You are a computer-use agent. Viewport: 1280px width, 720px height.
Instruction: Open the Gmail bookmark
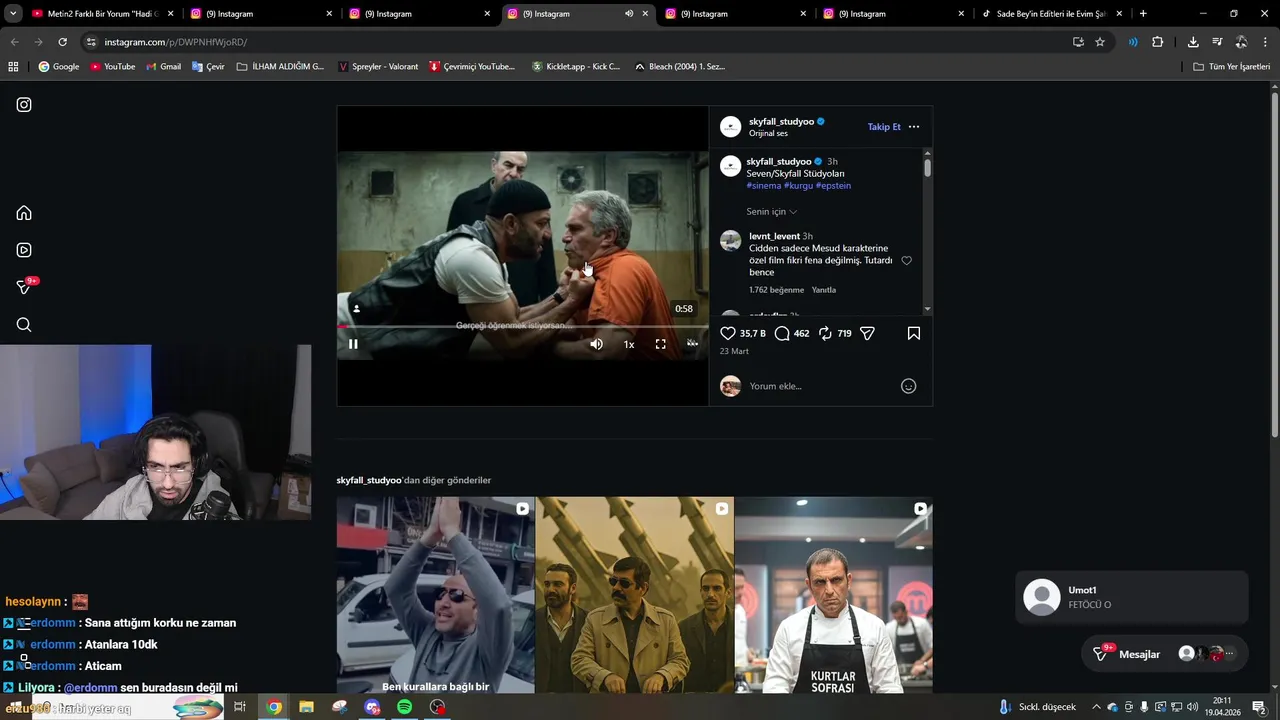(x=163, y=67)
